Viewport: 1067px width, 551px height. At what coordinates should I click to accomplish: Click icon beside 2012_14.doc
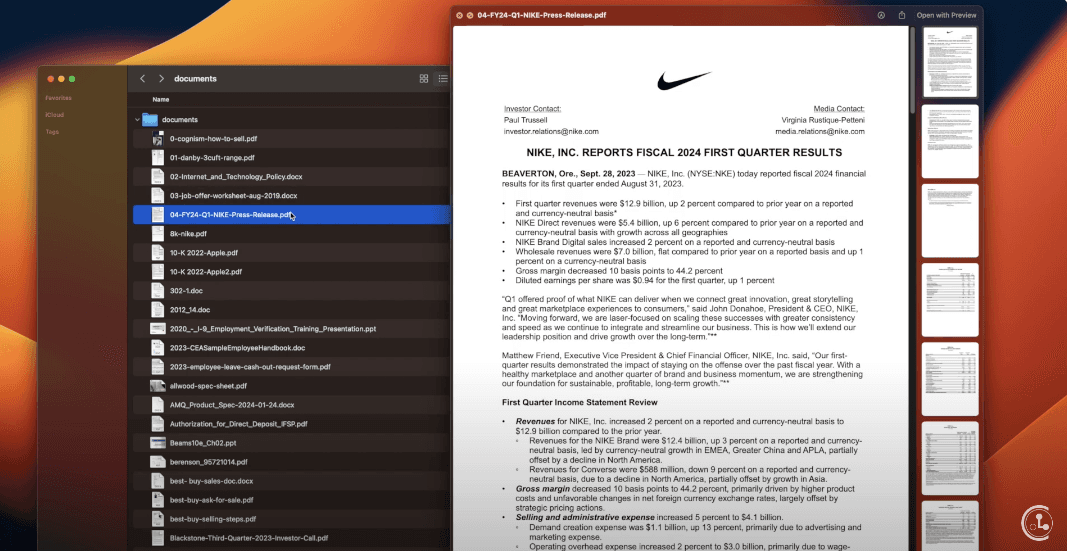157,310
